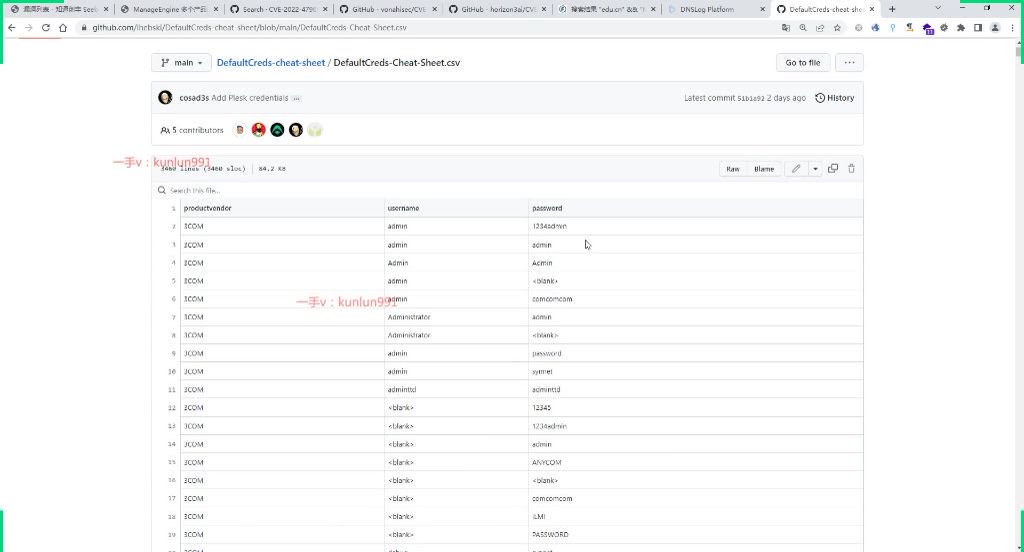Switch to the edu.cn search tab
1024x552 pixels.
tap(607, 9)
